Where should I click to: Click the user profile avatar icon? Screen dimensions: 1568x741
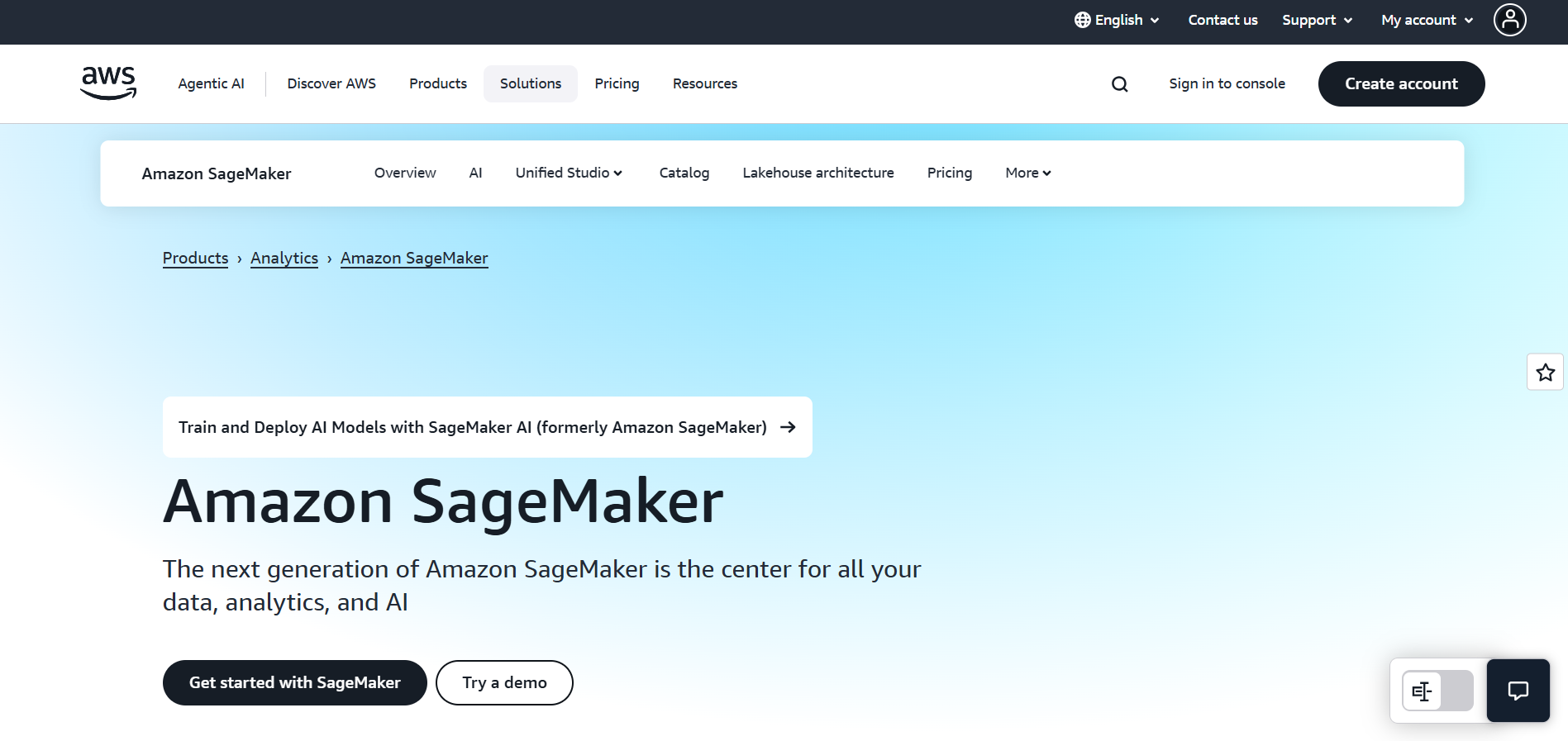(1509, 20)
